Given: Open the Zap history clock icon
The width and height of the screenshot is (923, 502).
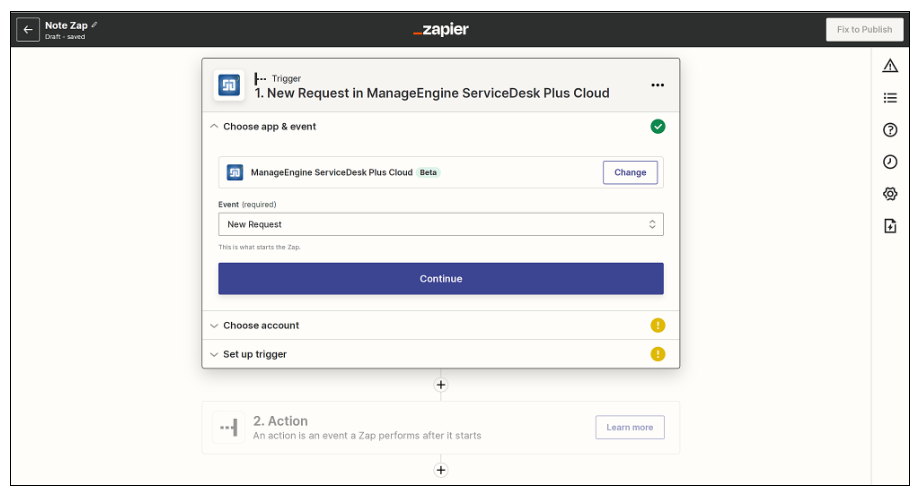Looking at the screenshot, I should tap(889, 162).
